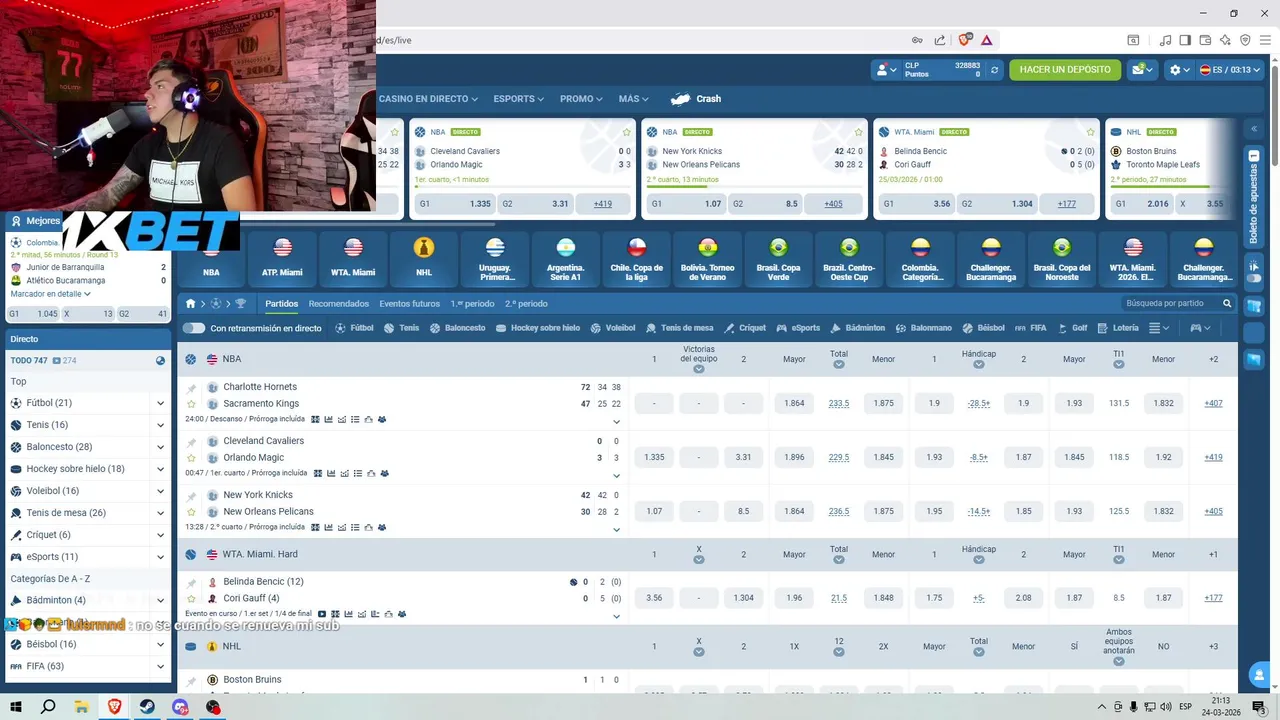Select the Tenis sport filter in the toolbar
This screenshot has width=1280, height=720.
click(402, 328)
